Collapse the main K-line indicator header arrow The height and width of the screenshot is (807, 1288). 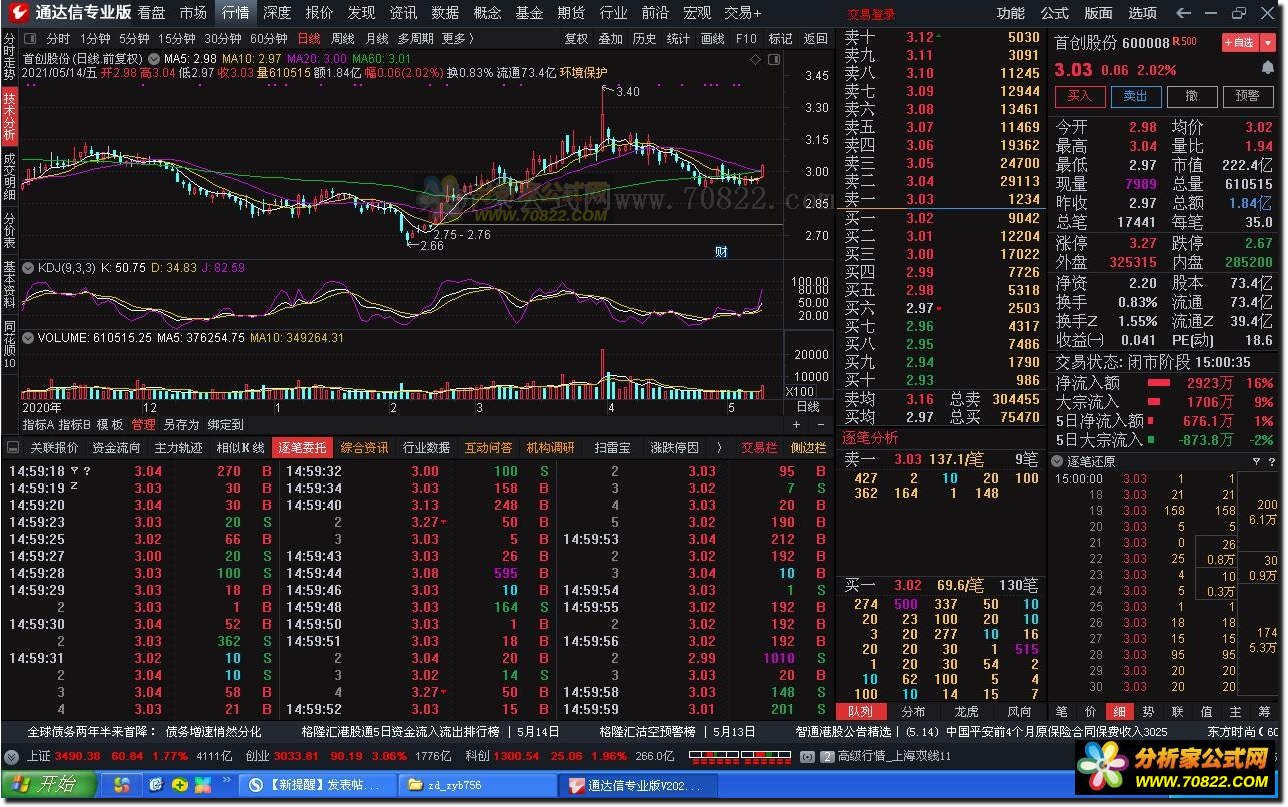(x=153, y=59)
